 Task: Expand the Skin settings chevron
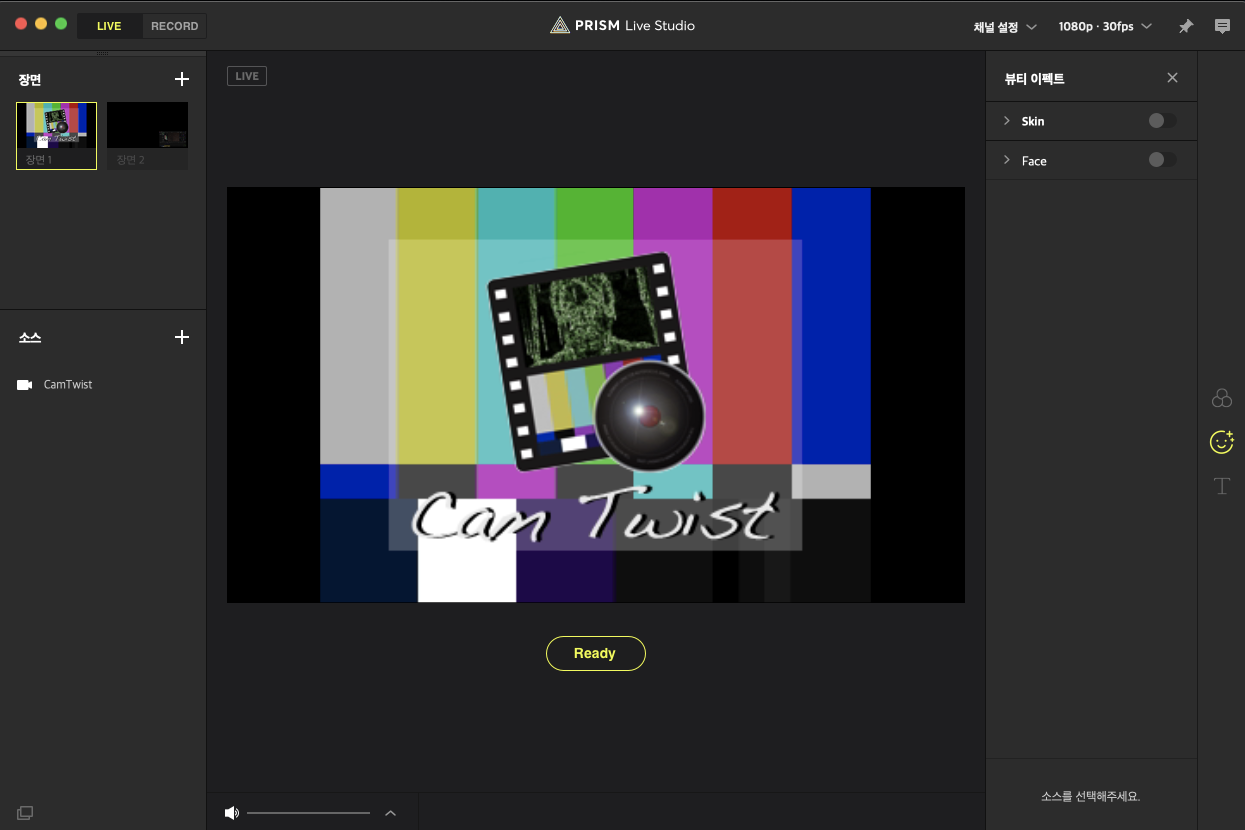pyautogui.click(x=1007, y=121)
